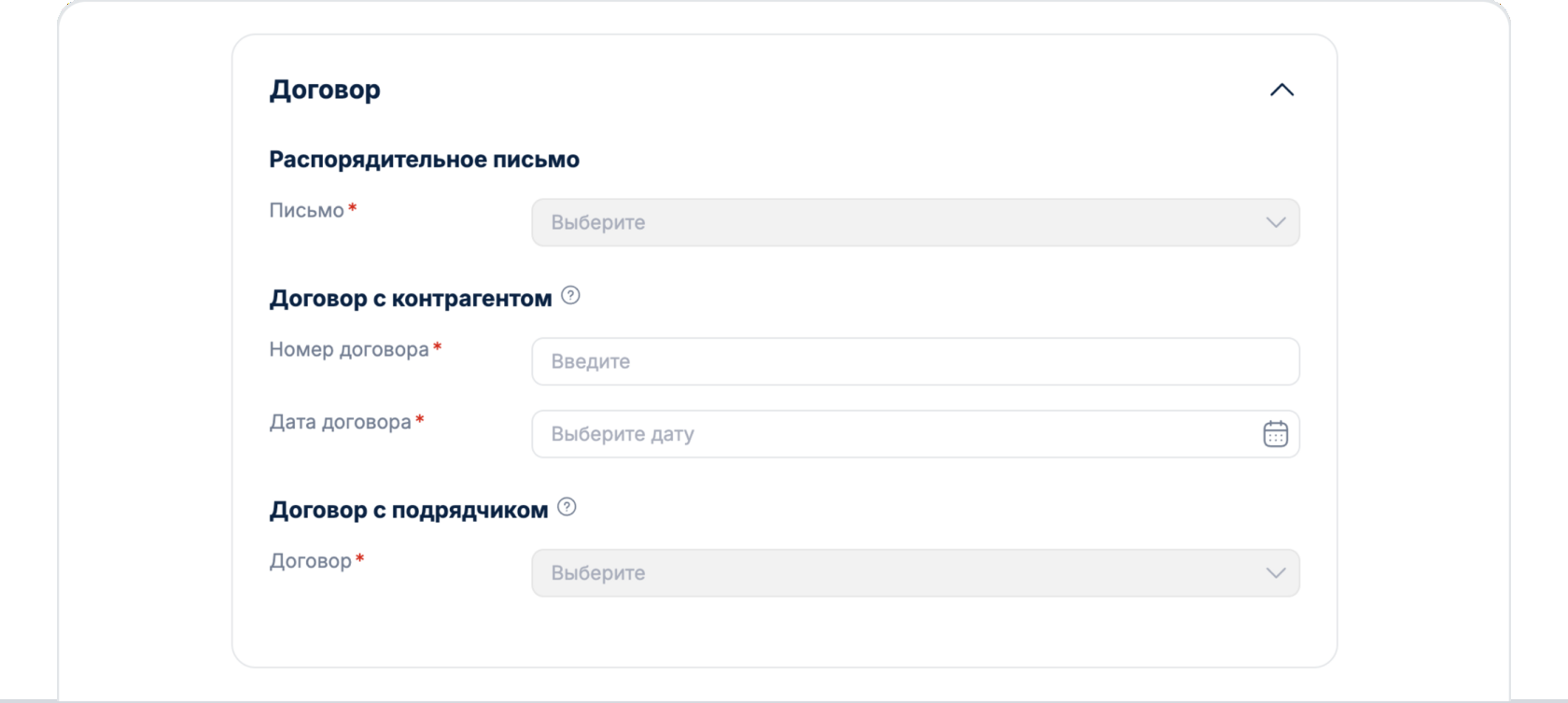The image size is (1568, 703).
Task: Click red asterisk next to Письмо
Action: [353, 208]
